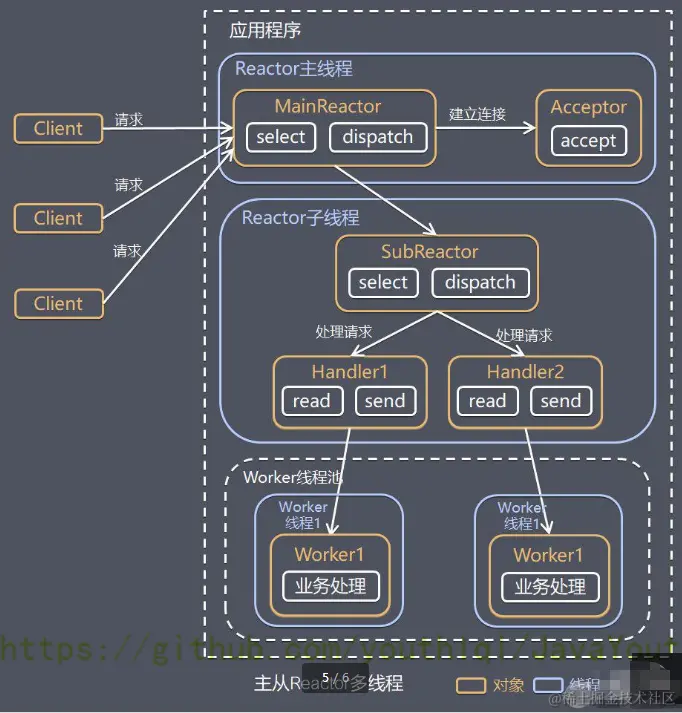Image resolution: width=682 pixels, height=713 pixels.
Task: Select the MainReactor title
Action: pos(328,106)
